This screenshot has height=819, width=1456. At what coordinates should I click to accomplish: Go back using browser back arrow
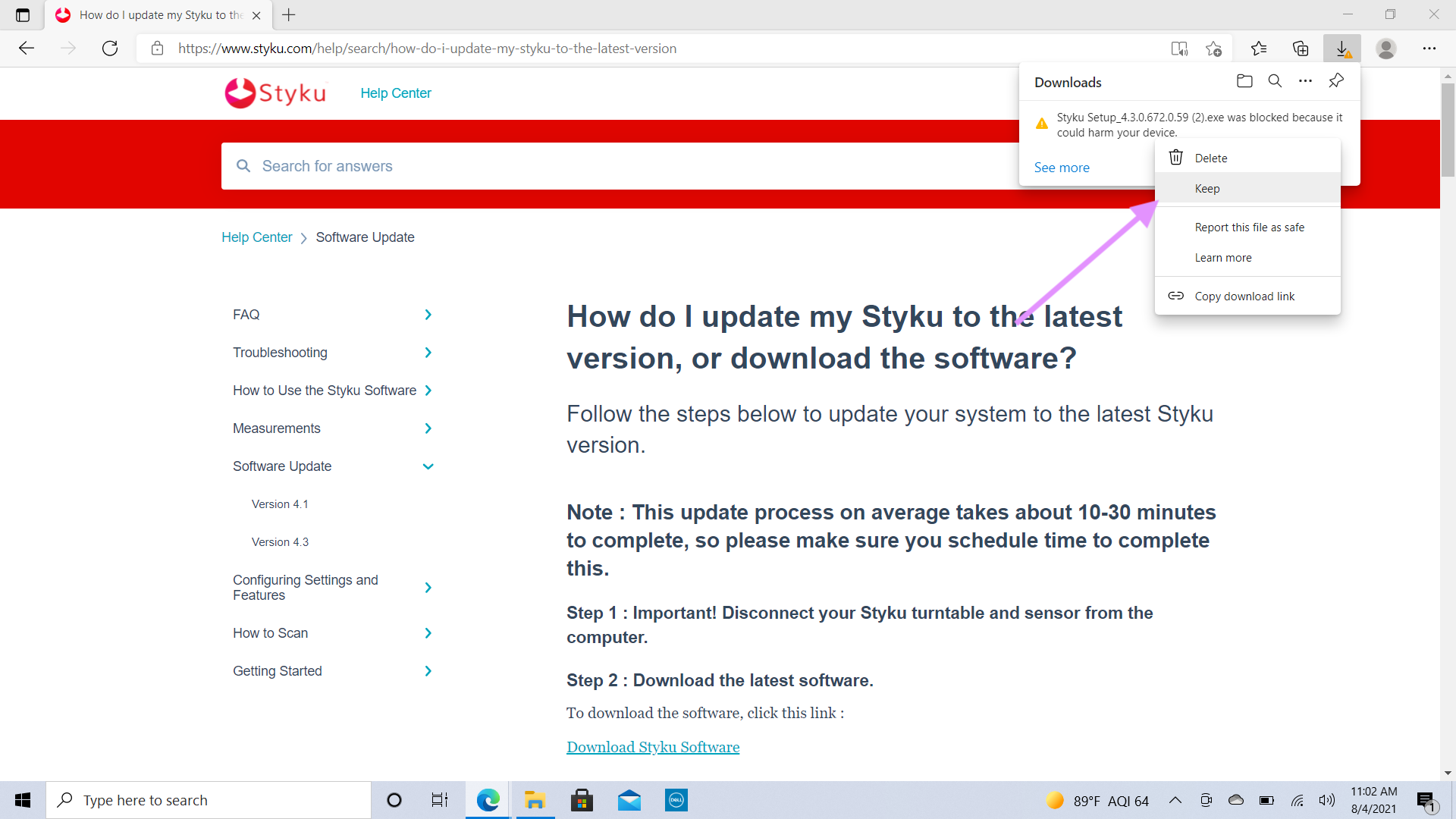click(x=27, y=49)
